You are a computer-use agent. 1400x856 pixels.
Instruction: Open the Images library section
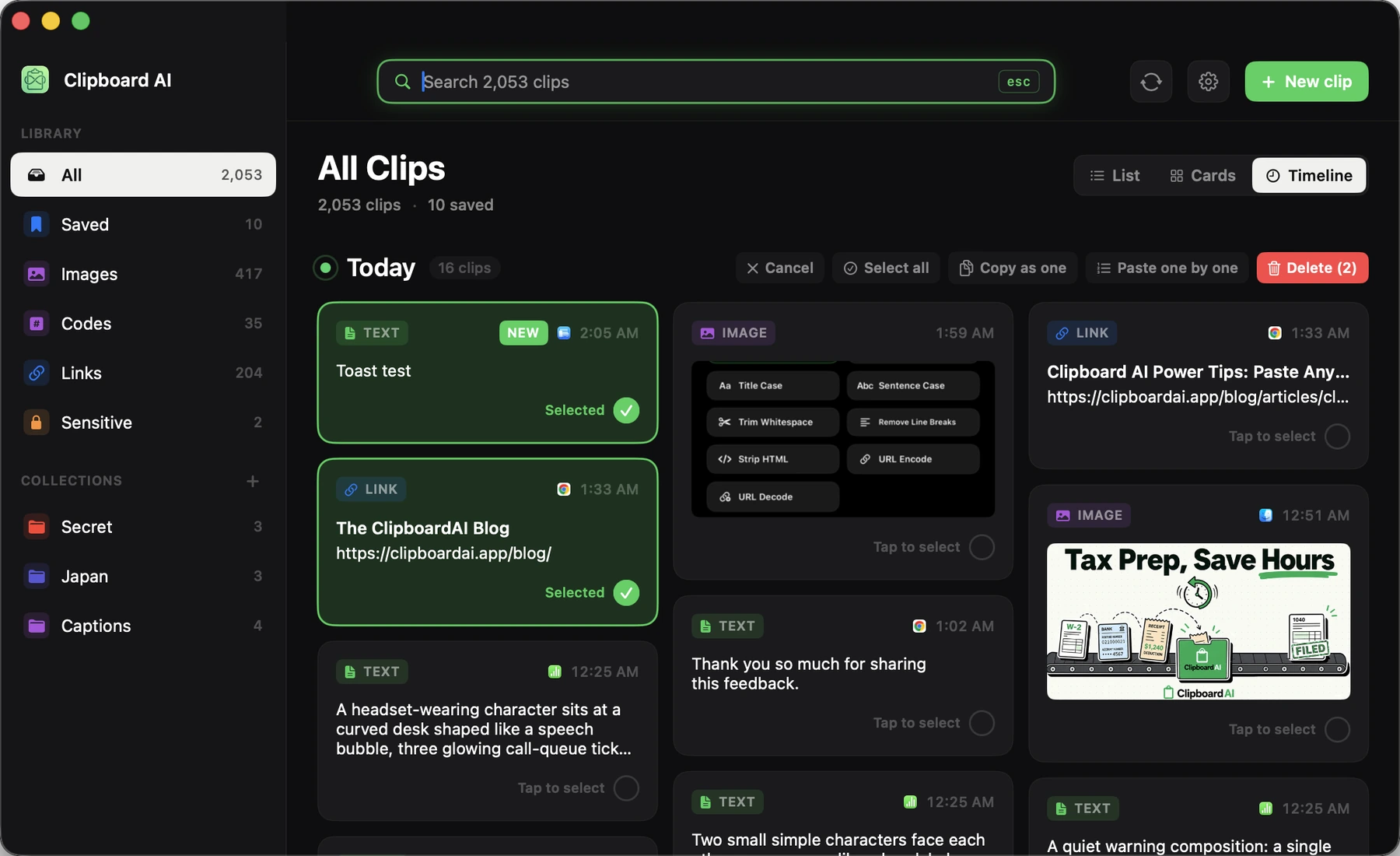(x=143, y=274)
